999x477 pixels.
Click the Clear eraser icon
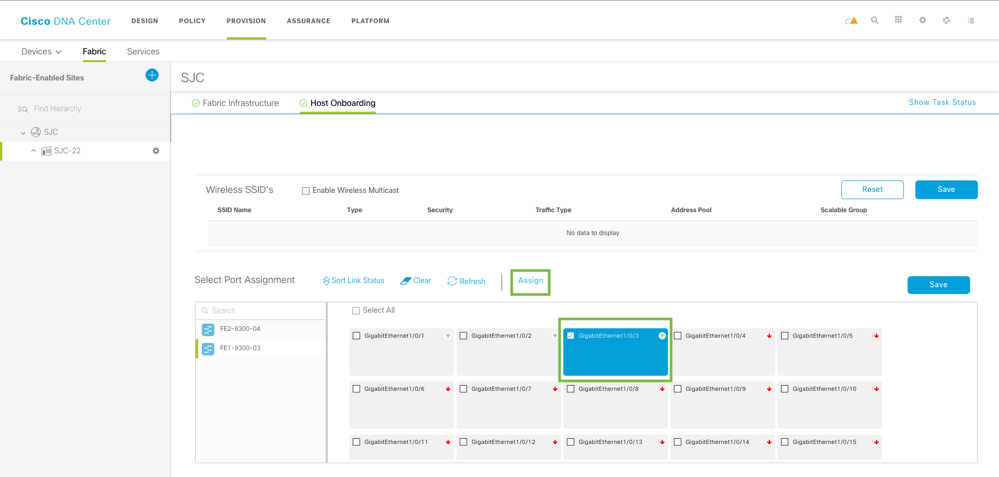(x=405, y=281)
